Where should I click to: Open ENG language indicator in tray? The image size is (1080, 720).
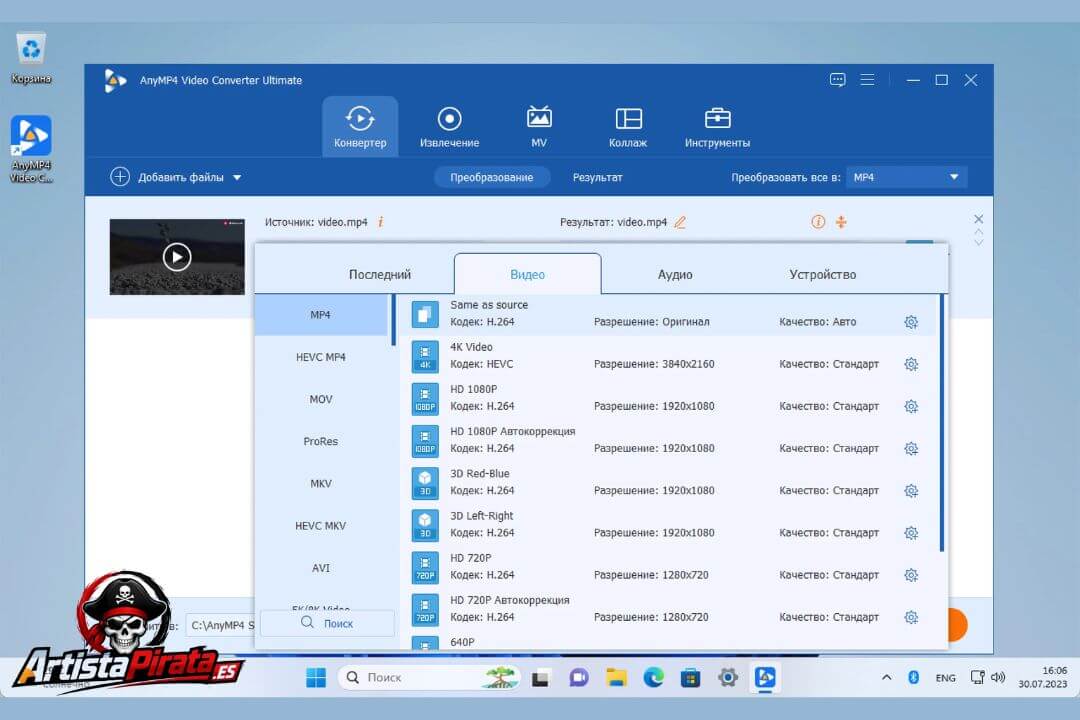[945, 678]
